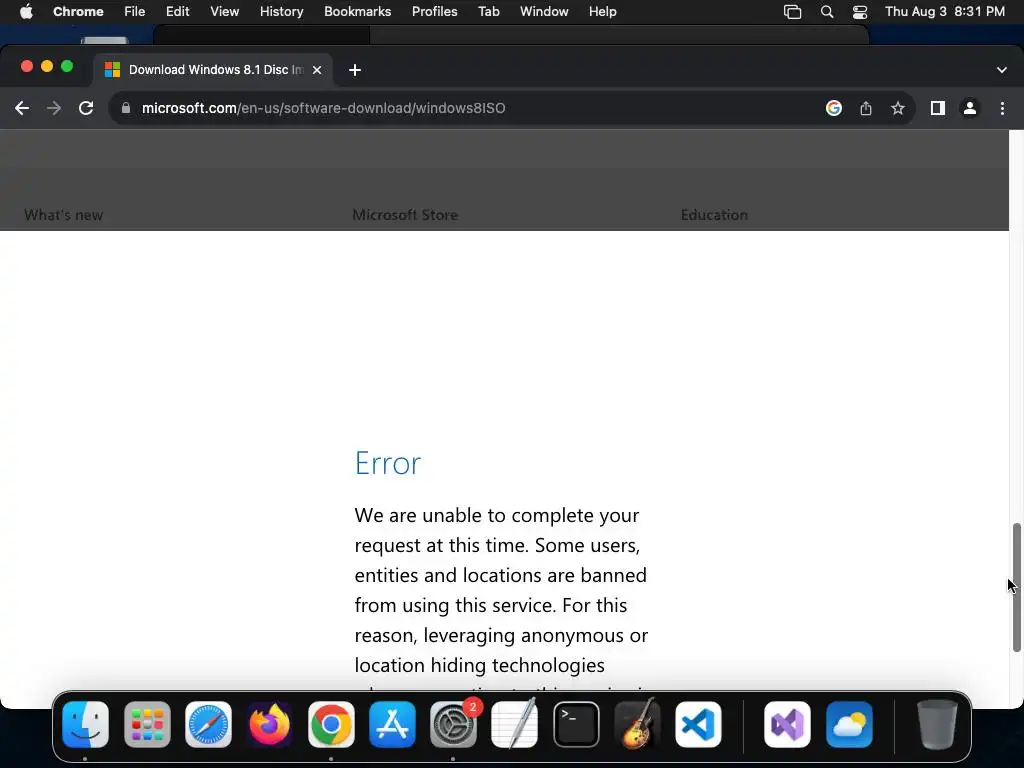Image resolution: width=1024 pixels, height=768 pixels.
Task: Launch Terminal from the Dock
Action: point(576,724)
